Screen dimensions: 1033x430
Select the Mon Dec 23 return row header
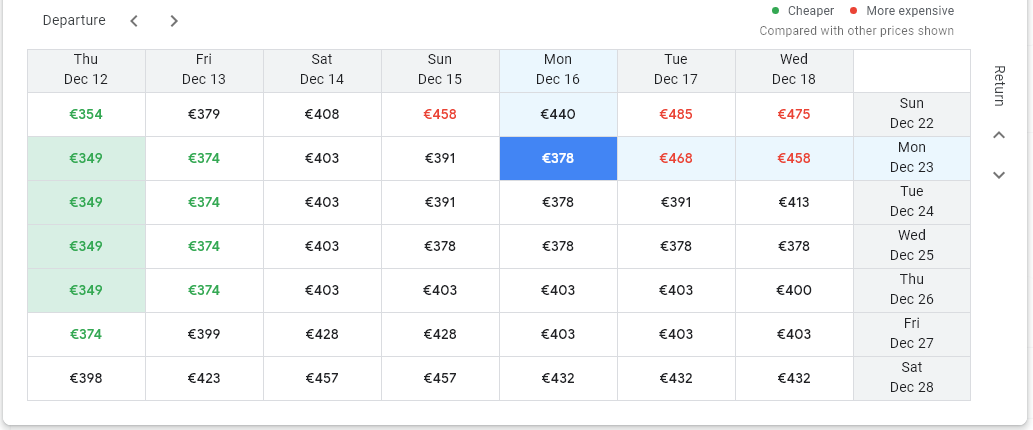(x=911, y=158)
